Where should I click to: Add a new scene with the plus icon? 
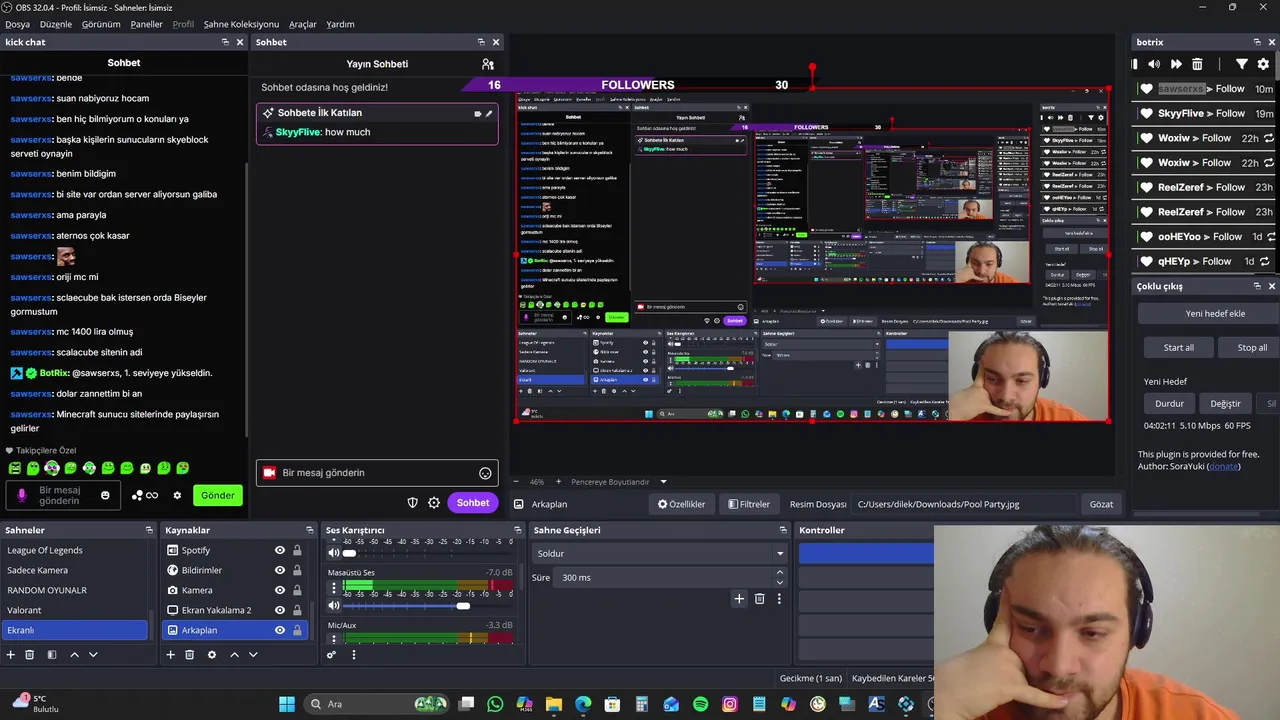click(11, 655)
